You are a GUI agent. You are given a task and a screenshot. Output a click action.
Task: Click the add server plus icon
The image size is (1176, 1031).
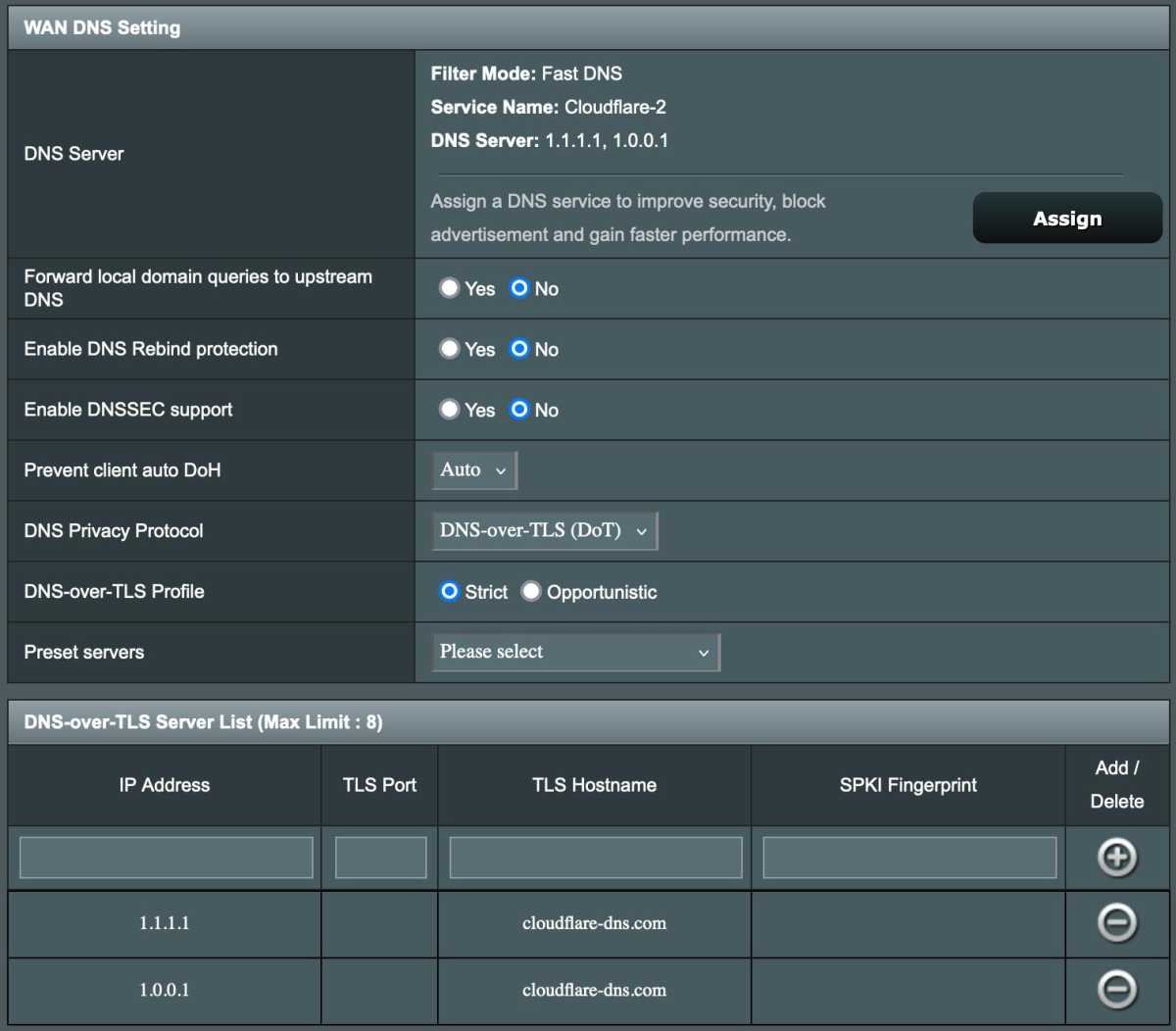(x=1116, y=858)
